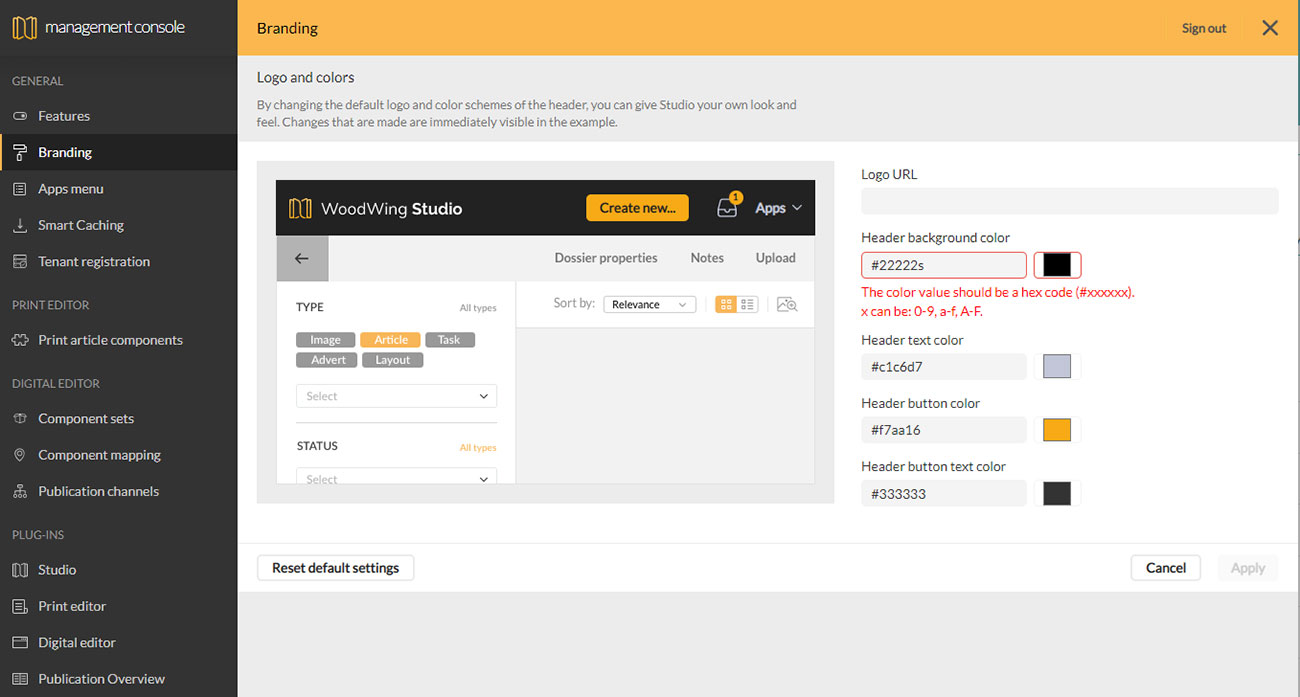The width and height of the screenshot is (1300, 697).
Task: Toggle the Layout type filter tag
Action: point(393,360)
